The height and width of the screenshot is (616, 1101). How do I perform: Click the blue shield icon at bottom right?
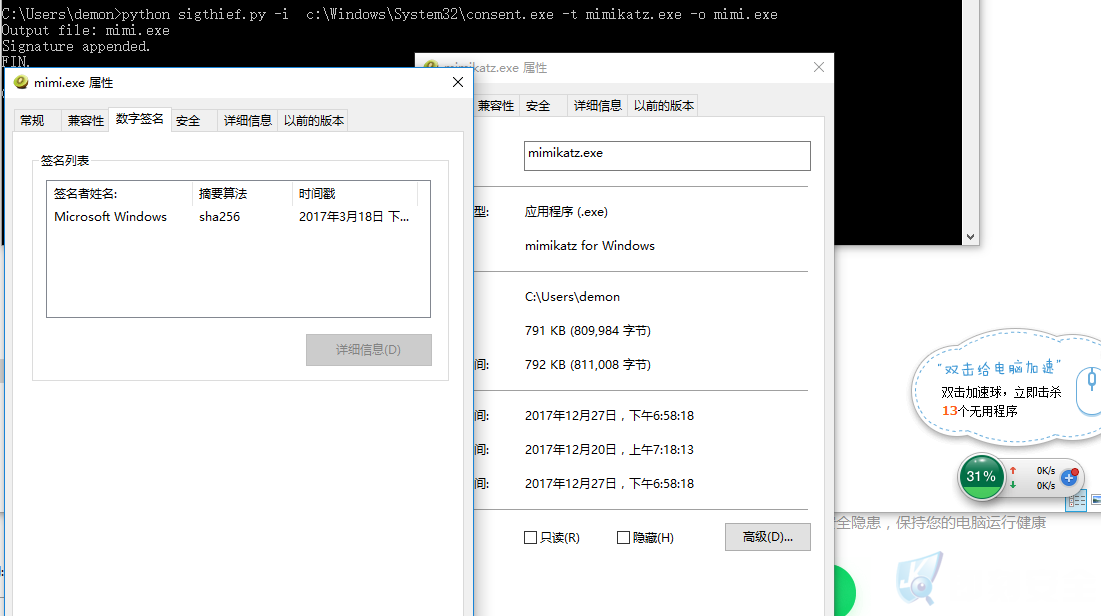point(919,579)
